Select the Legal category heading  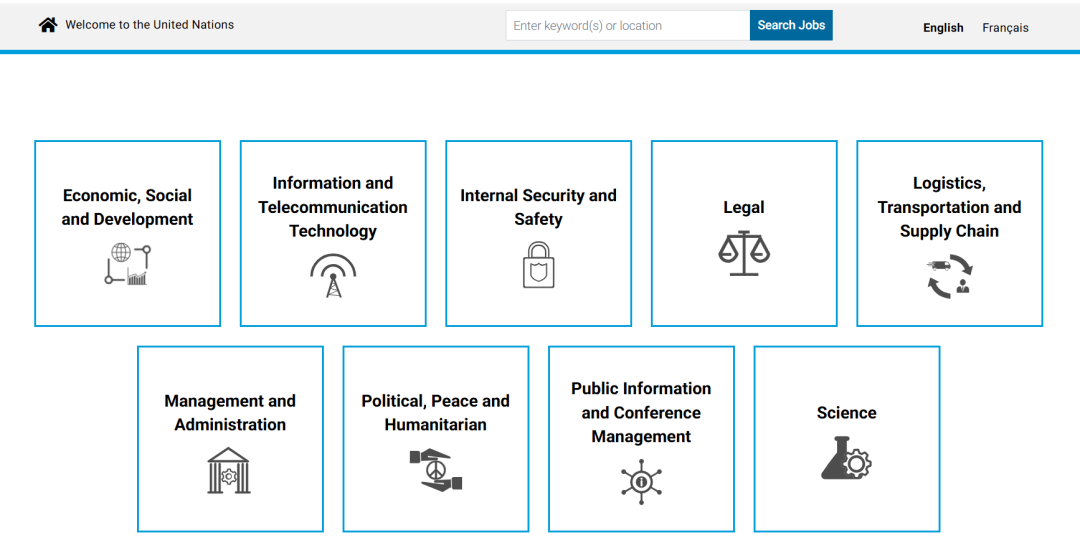tap(744, 207)
